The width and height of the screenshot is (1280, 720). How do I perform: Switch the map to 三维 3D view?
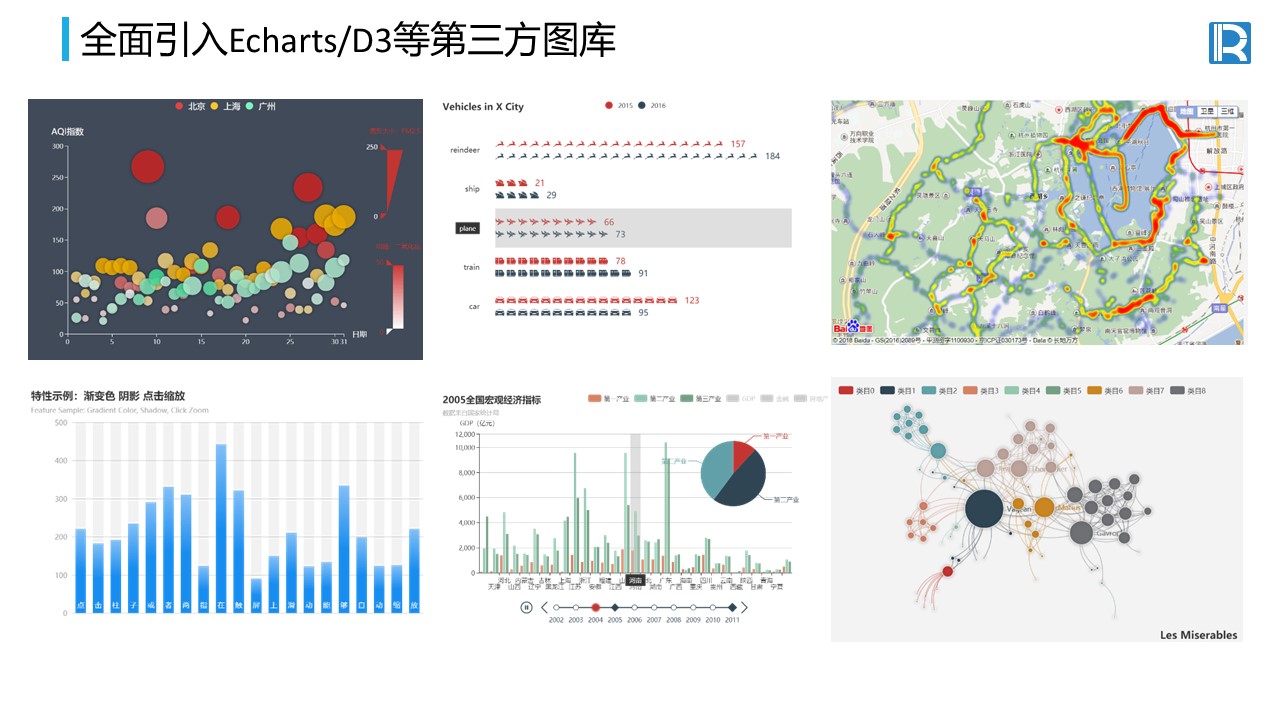tap(1227, 111)
